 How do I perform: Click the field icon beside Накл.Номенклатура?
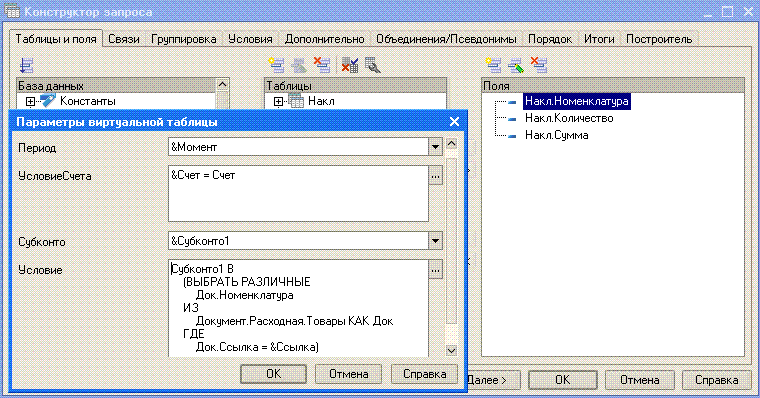pyautogui.click(x=512, y=102)
